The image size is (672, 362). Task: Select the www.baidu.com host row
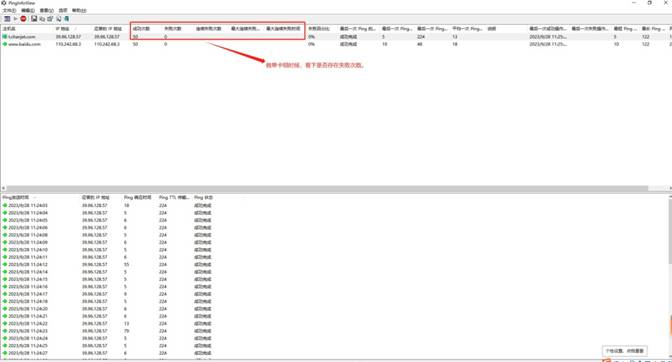(24, 44)
